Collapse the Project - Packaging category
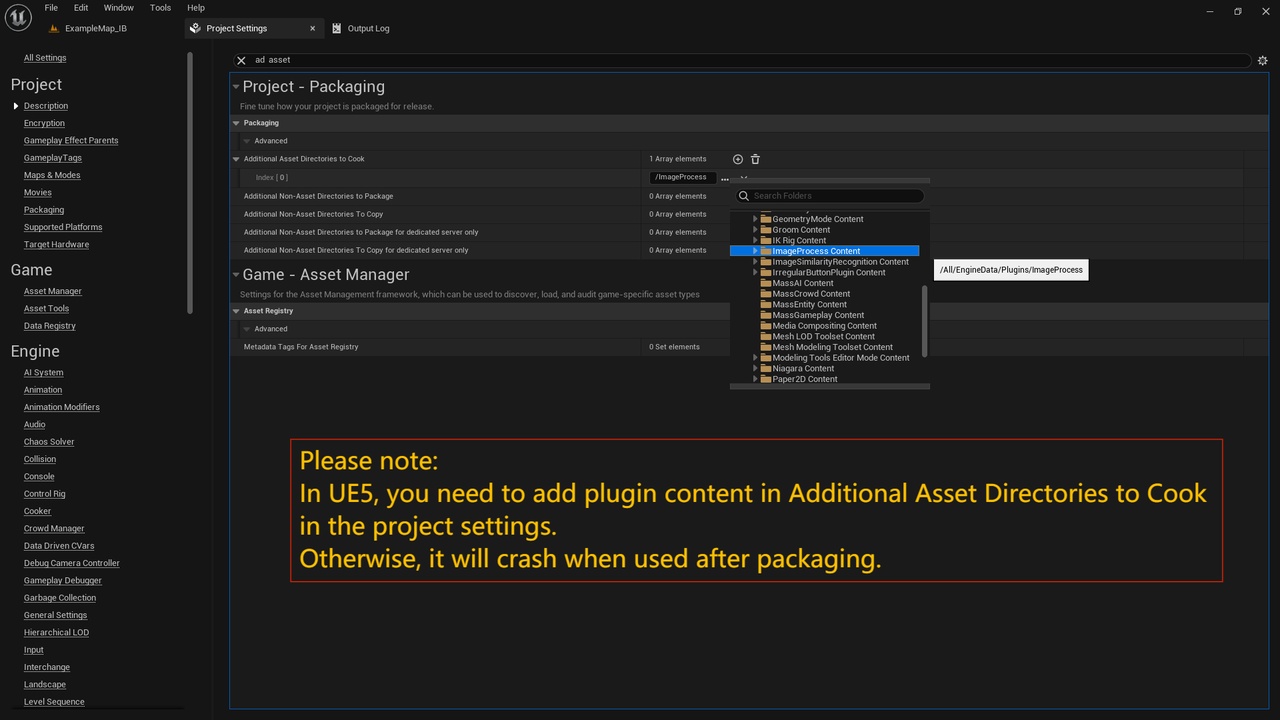Screen dimensions: 1280x720 point(236,87)
